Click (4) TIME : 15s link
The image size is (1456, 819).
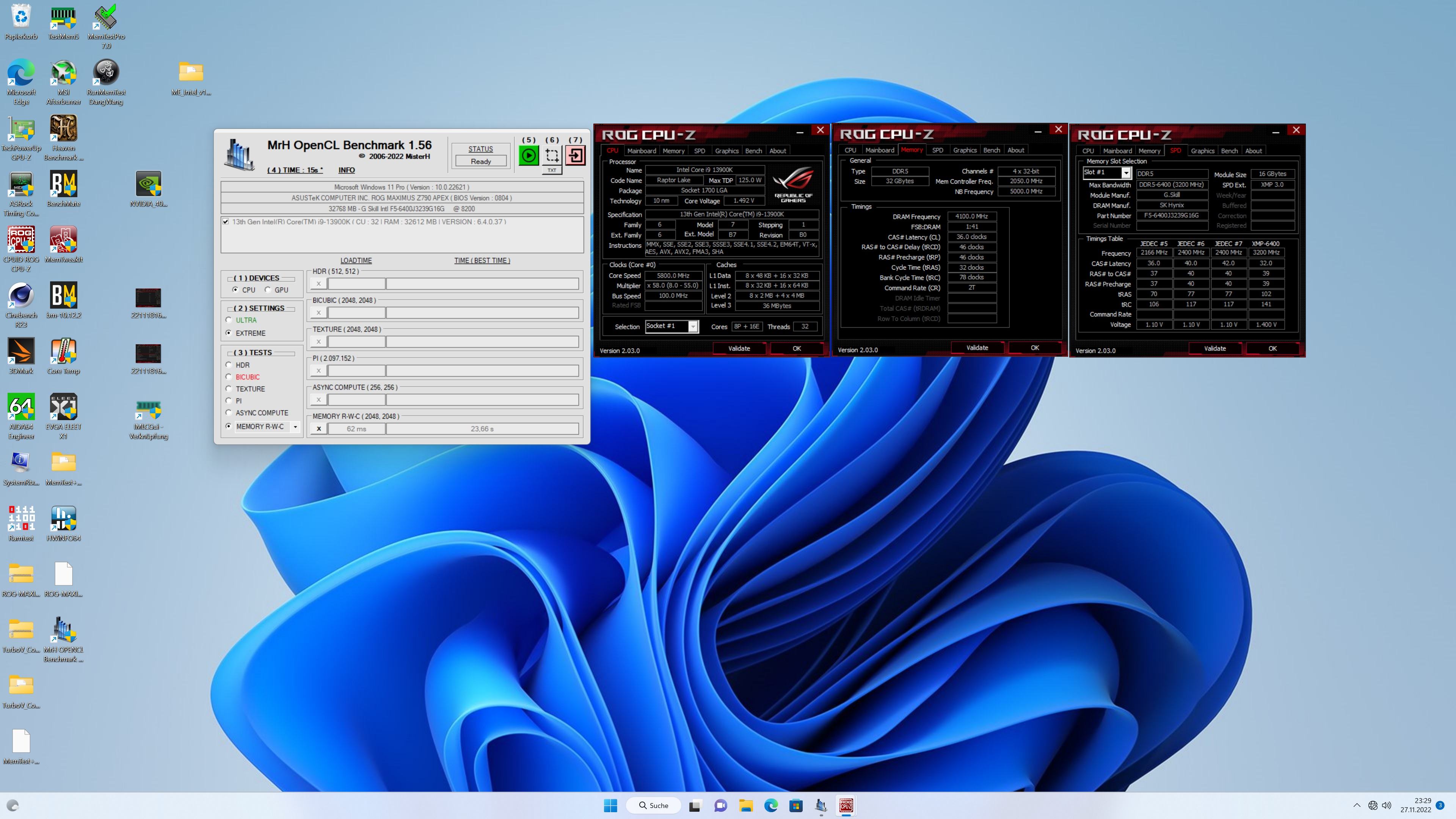[x=295, y=170]
